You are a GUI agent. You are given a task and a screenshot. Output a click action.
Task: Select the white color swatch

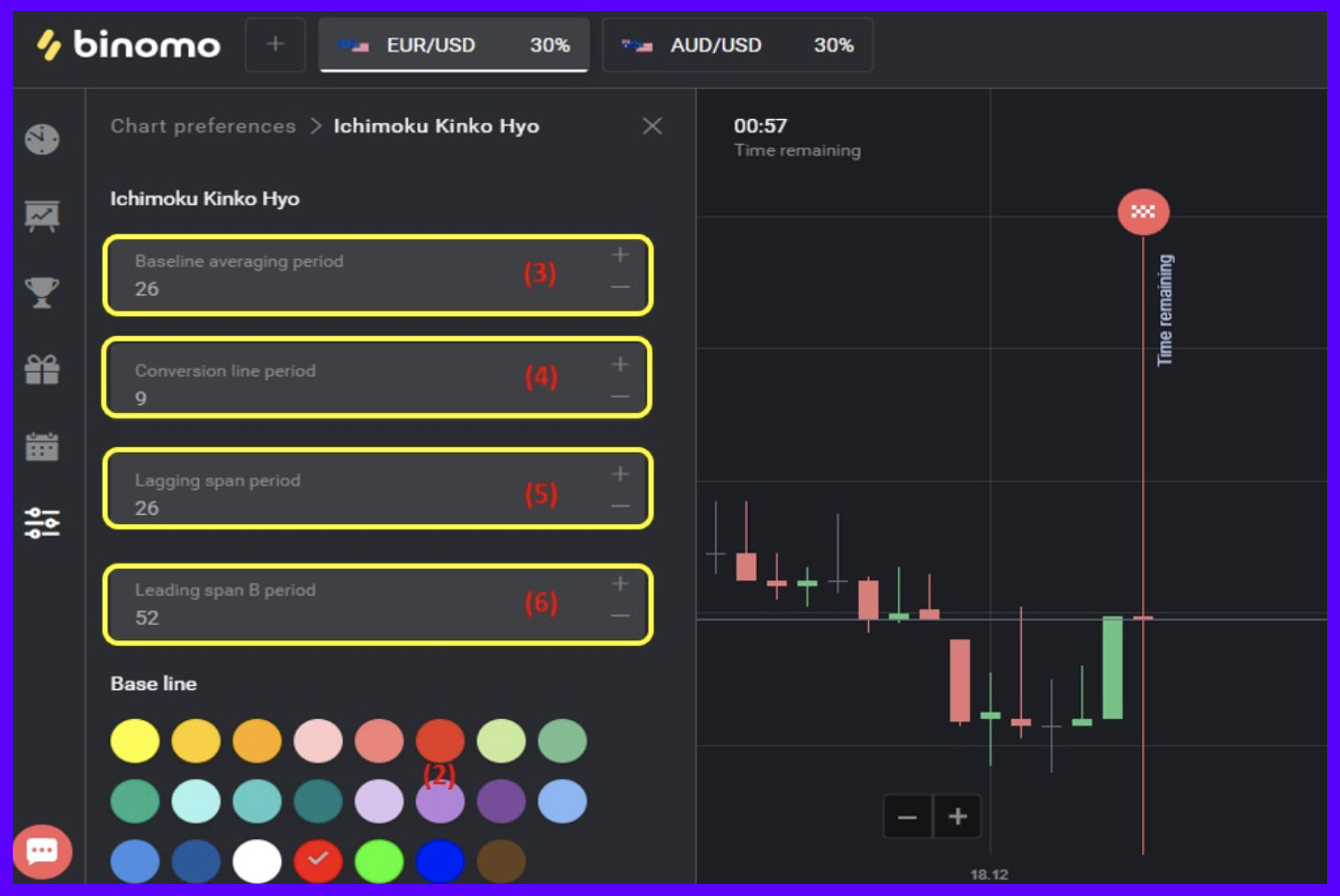(258, 859)
